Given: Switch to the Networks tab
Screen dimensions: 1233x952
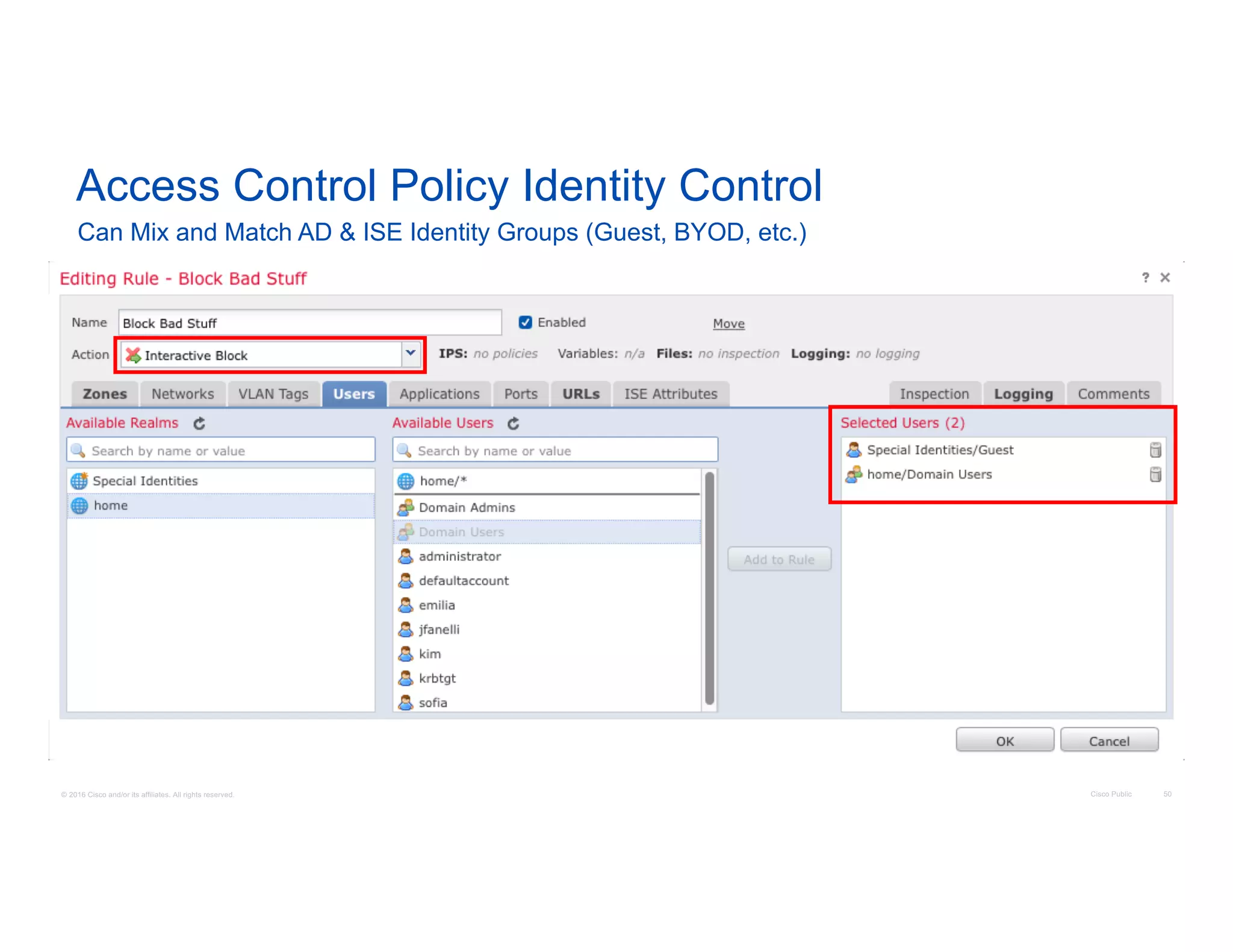Looking at the screenshot, I should (x=183, y=394).
